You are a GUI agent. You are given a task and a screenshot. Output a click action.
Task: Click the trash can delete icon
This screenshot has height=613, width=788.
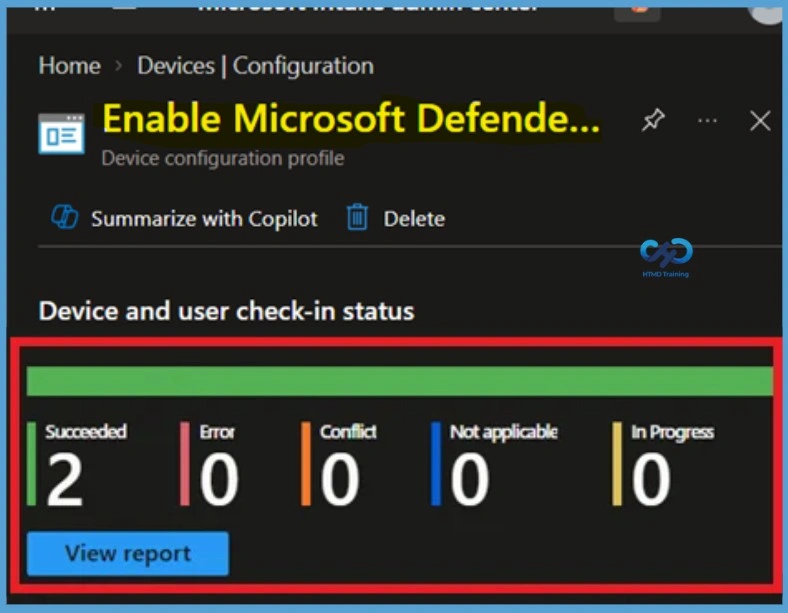click(357, 217)
